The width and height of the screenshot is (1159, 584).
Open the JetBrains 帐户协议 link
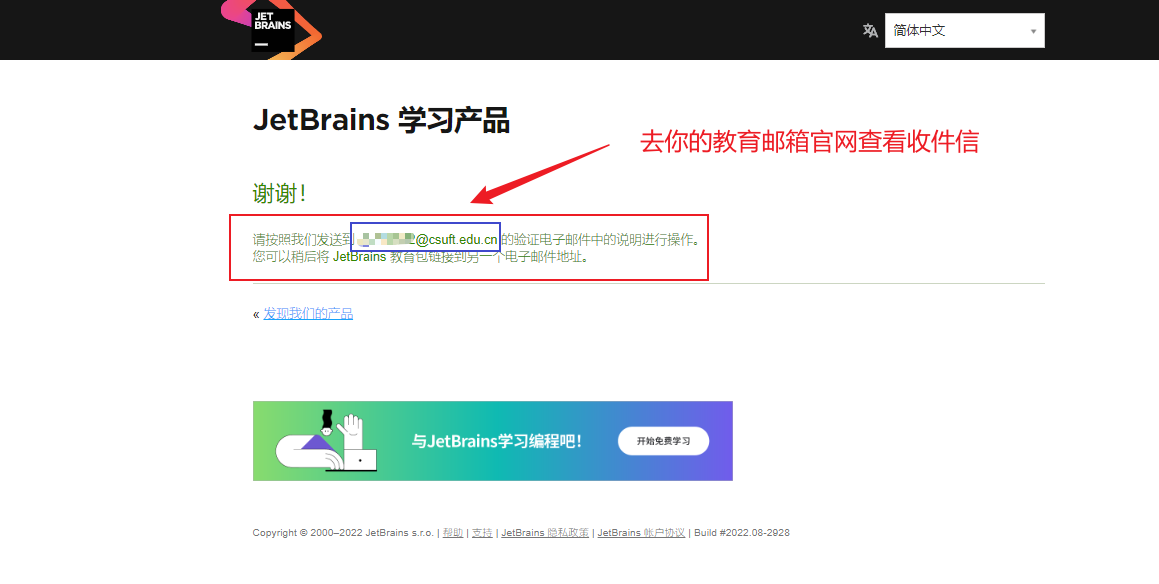tap(641, 533)
